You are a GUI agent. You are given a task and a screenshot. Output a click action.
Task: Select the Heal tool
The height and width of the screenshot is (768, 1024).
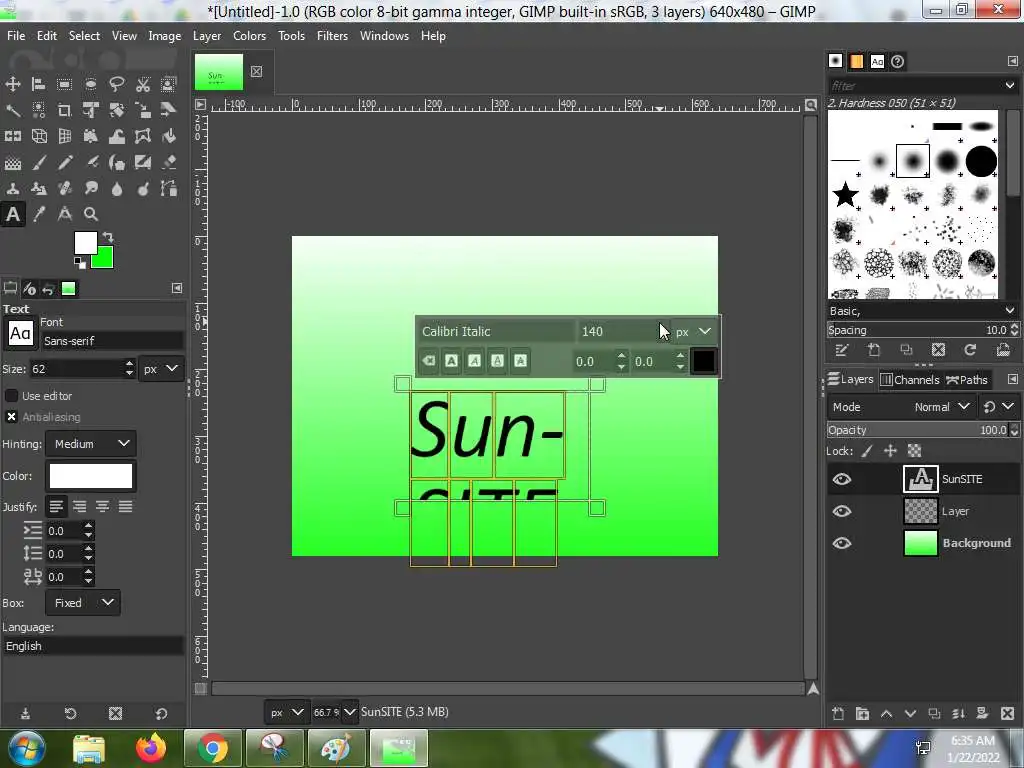click(x=65, y=189)
